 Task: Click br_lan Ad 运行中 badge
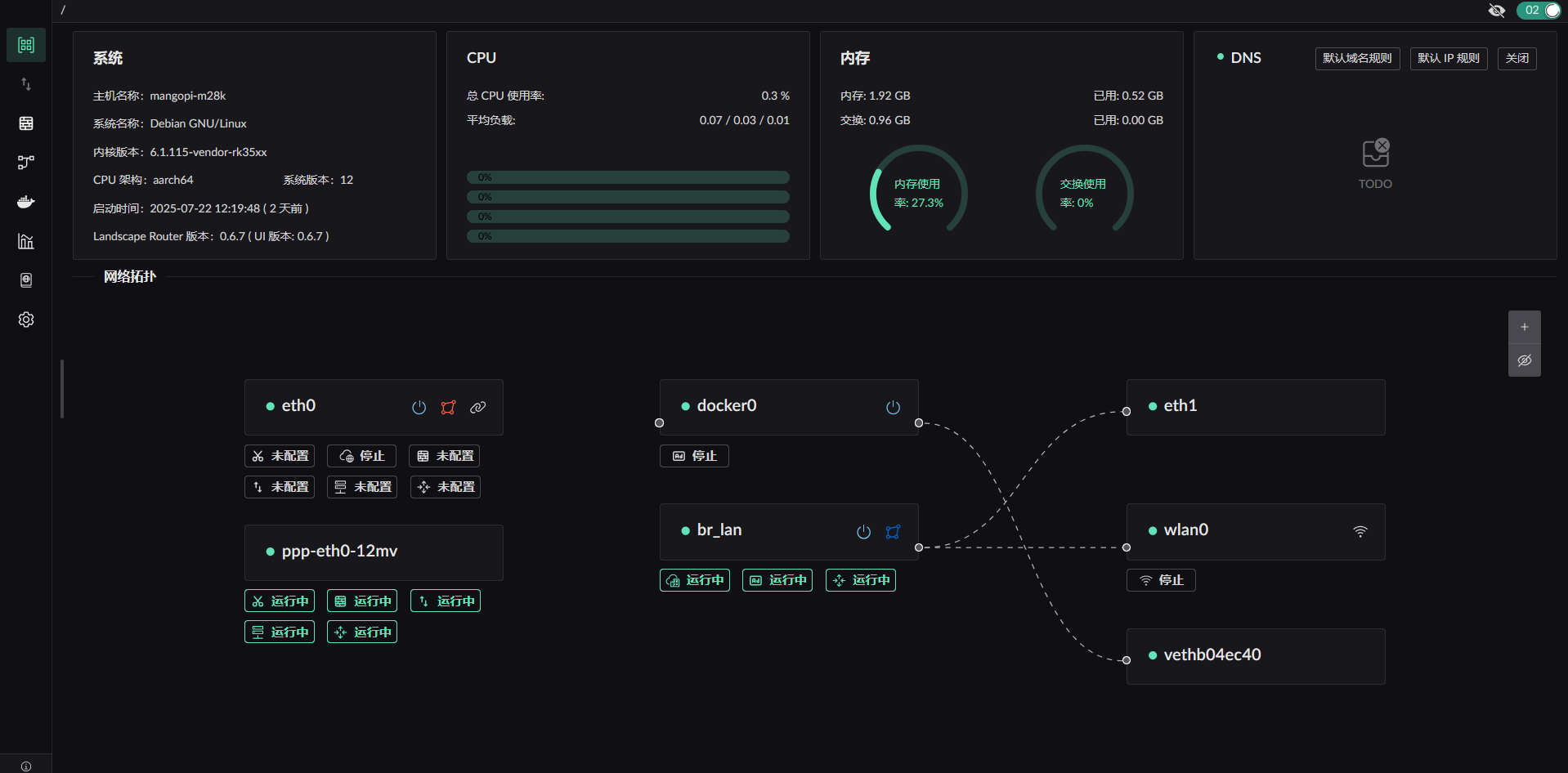click(777, 580)
